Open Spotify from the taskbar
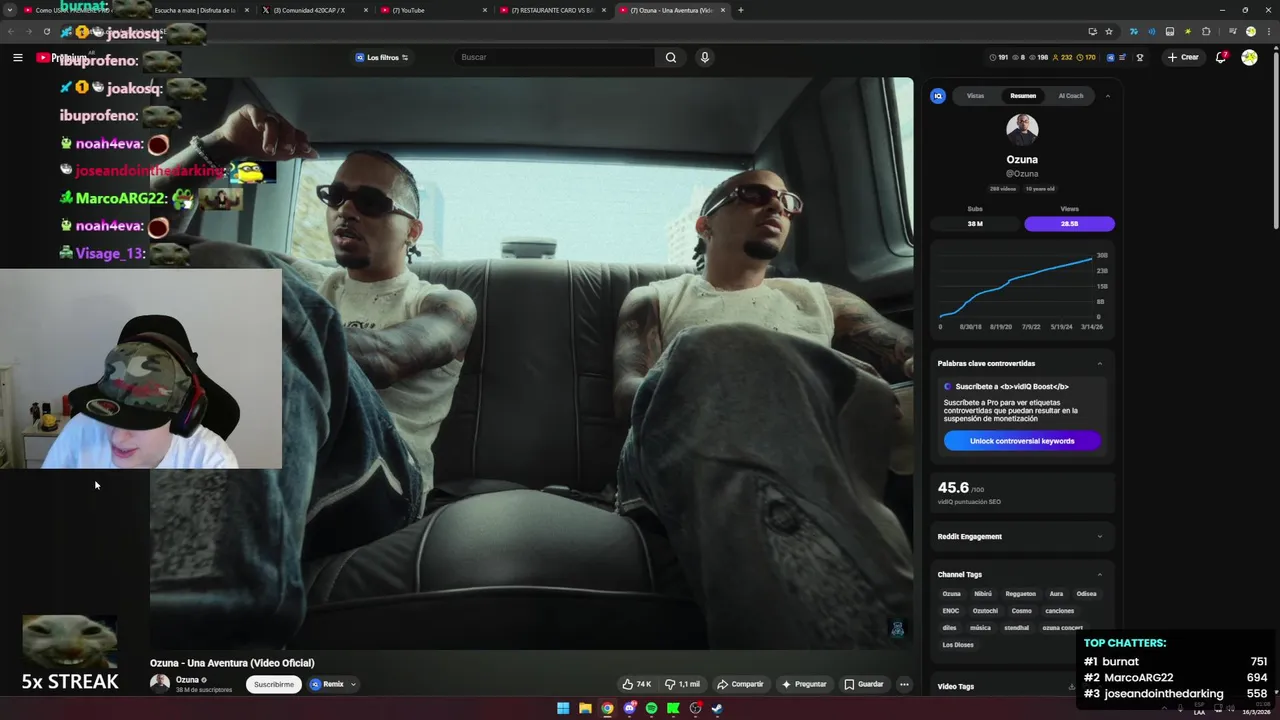Image resolution: width=1280 pixels, height=720 pixels. (651, 708)
